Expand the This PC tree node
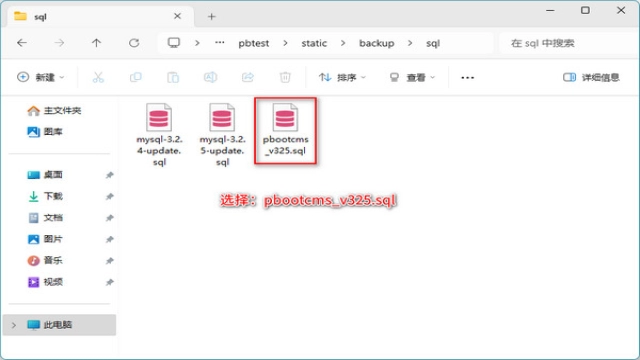Image resolution: width=640 pixels, height=360 pixels. click(x=14, y=325)
